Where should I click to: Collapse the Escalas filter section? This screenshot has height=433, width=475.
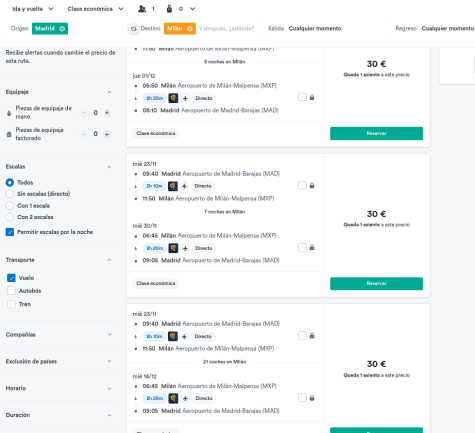[109, 167]
